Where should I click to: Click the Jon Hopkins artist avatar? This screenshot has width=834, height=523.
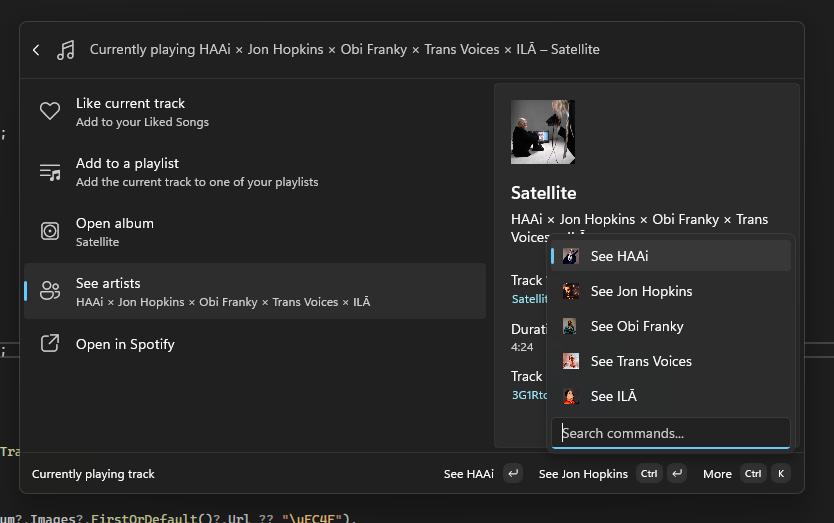tap(570, 291)
